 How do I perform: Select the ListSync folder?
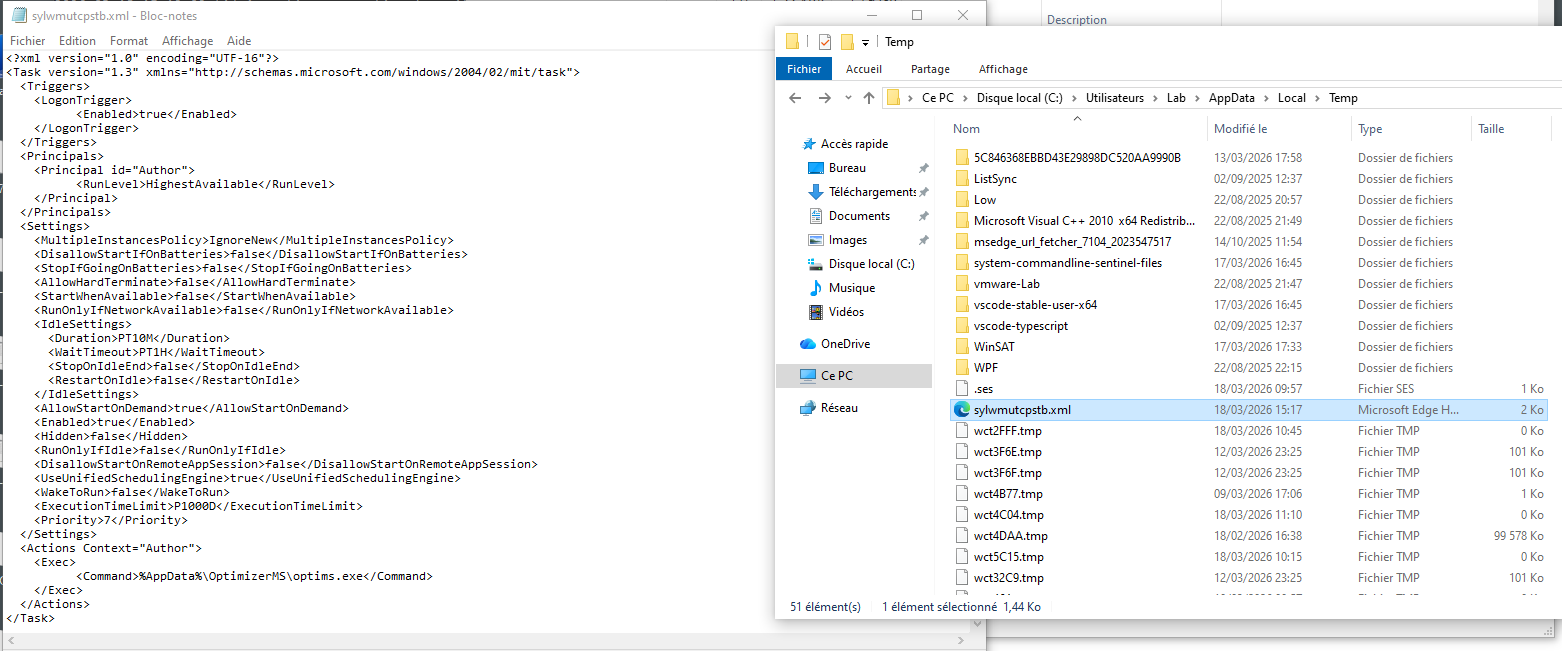coord(995,179)
